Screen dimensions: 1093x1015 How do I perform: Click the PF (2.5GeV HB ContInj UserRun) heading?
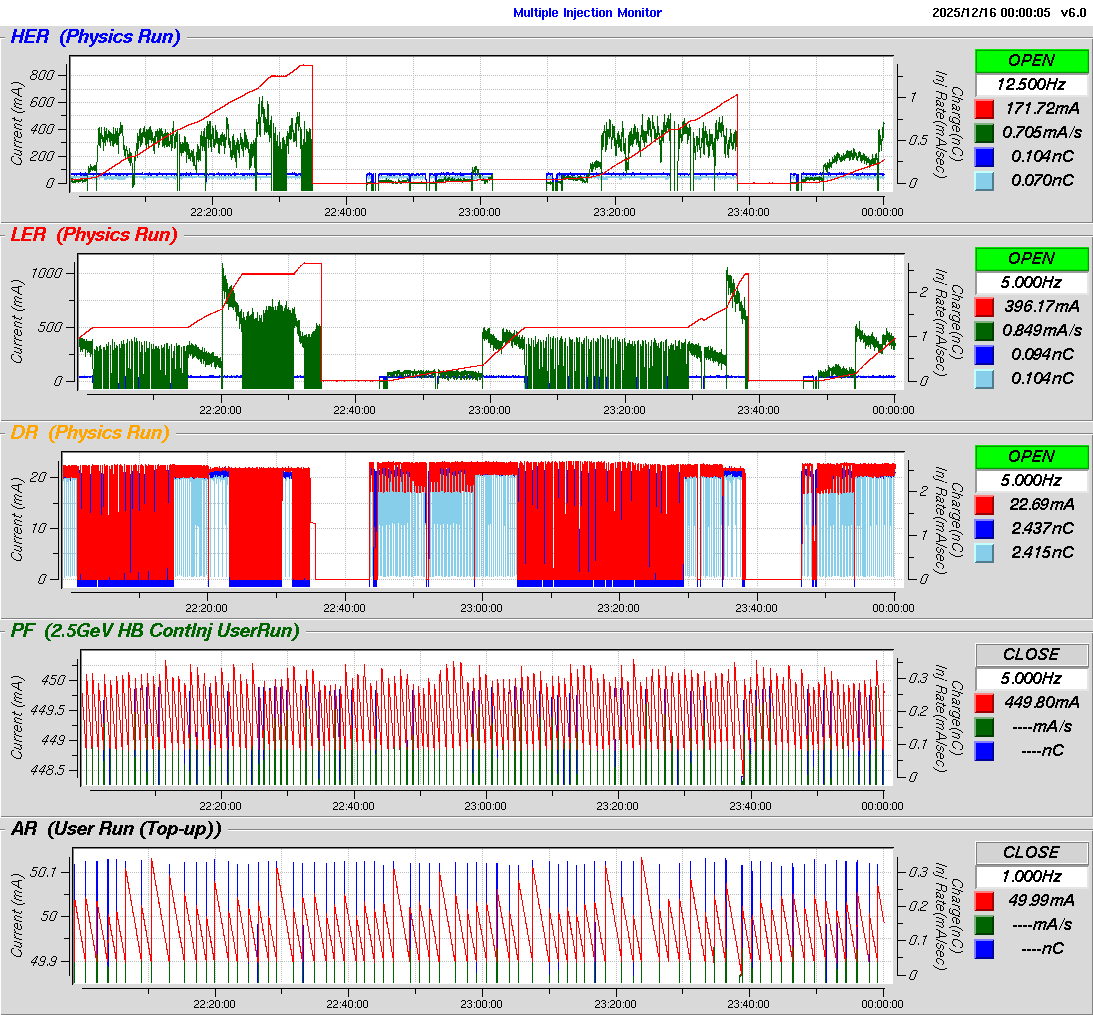[x=155, y=630]
